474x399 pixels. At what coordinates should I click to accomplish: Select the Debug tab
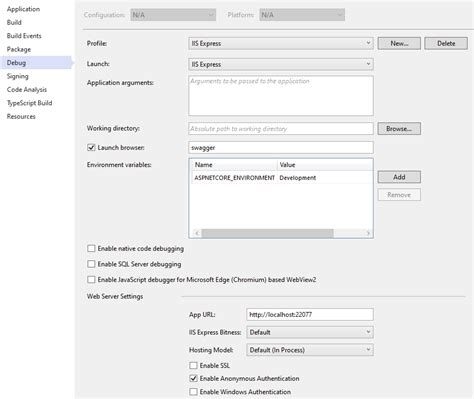coord(36,63)
